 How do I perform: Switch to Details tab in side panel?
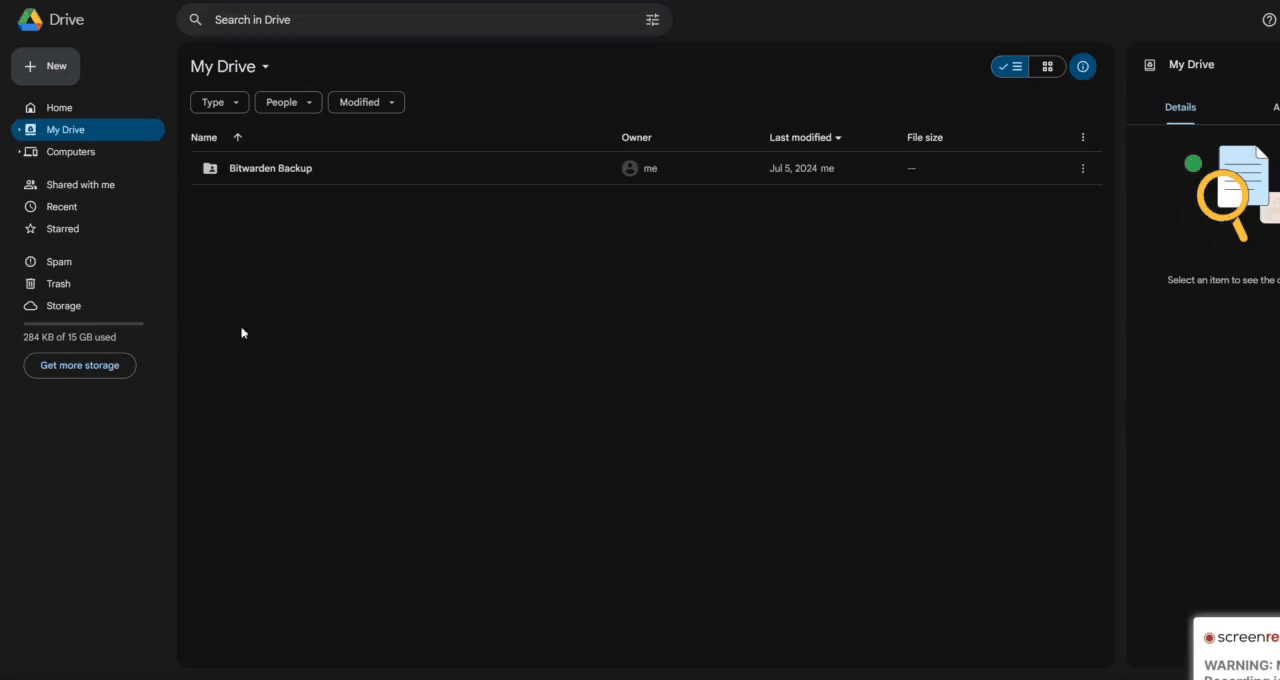tap(1180, 107)
